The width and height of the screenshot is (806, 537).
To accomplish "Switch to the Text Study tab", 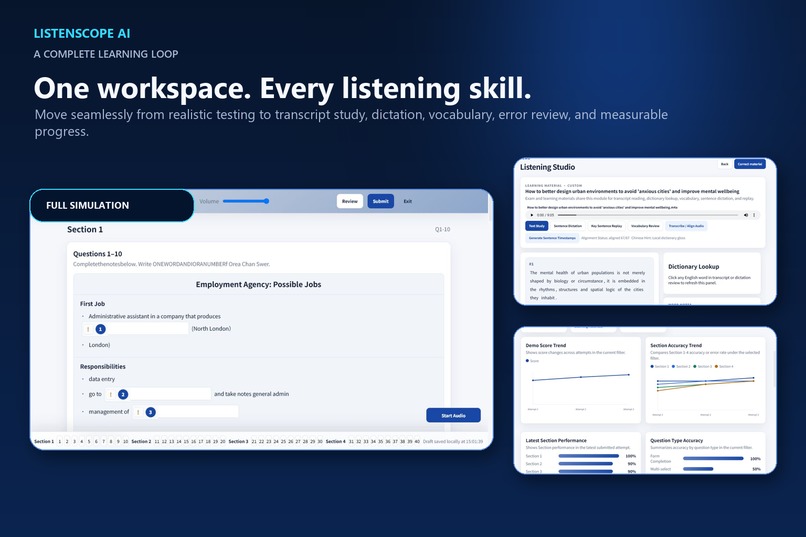I will click(x=537, y=226).
